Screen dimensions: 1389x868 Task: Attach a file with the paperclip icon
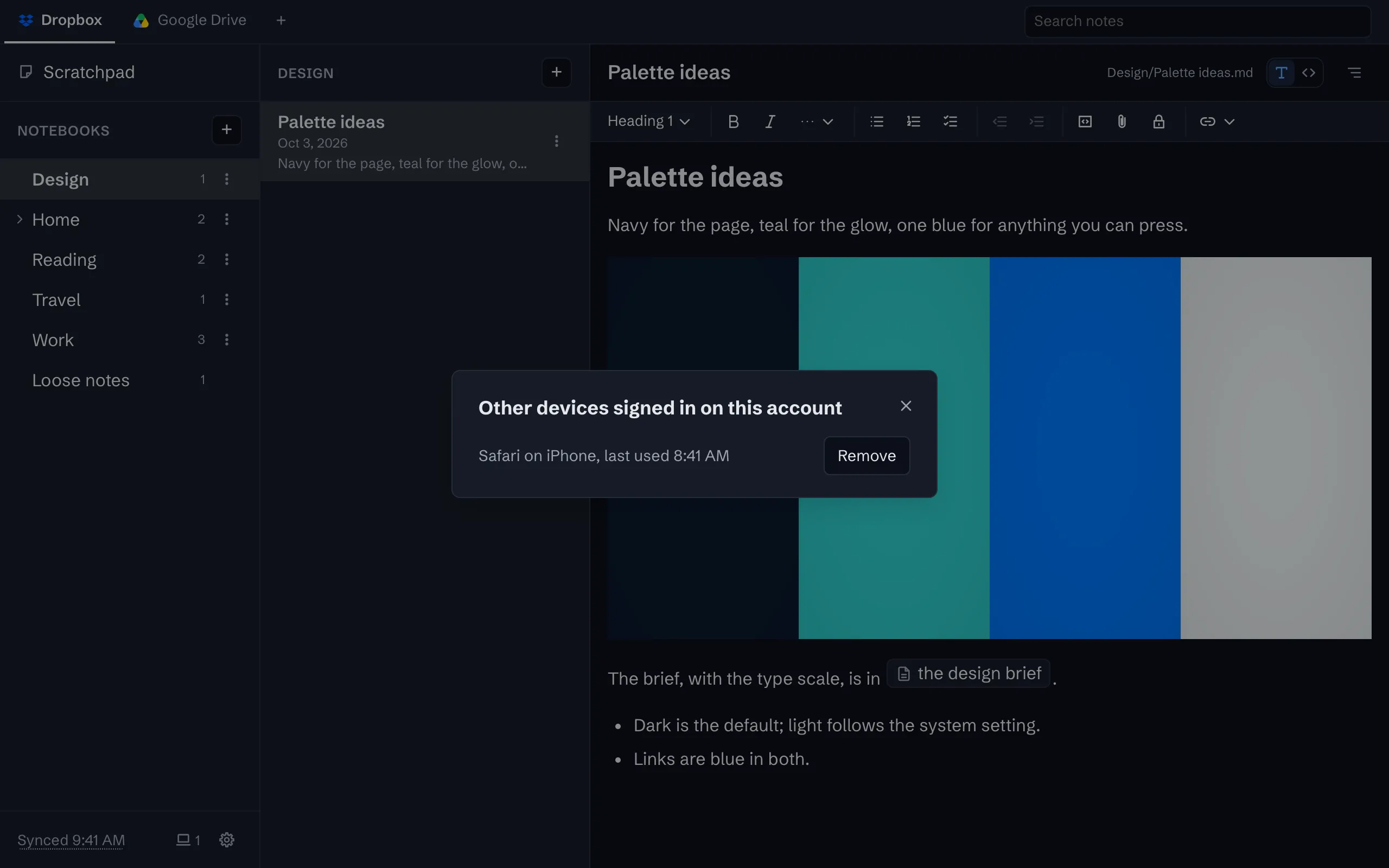[1122, 122]
